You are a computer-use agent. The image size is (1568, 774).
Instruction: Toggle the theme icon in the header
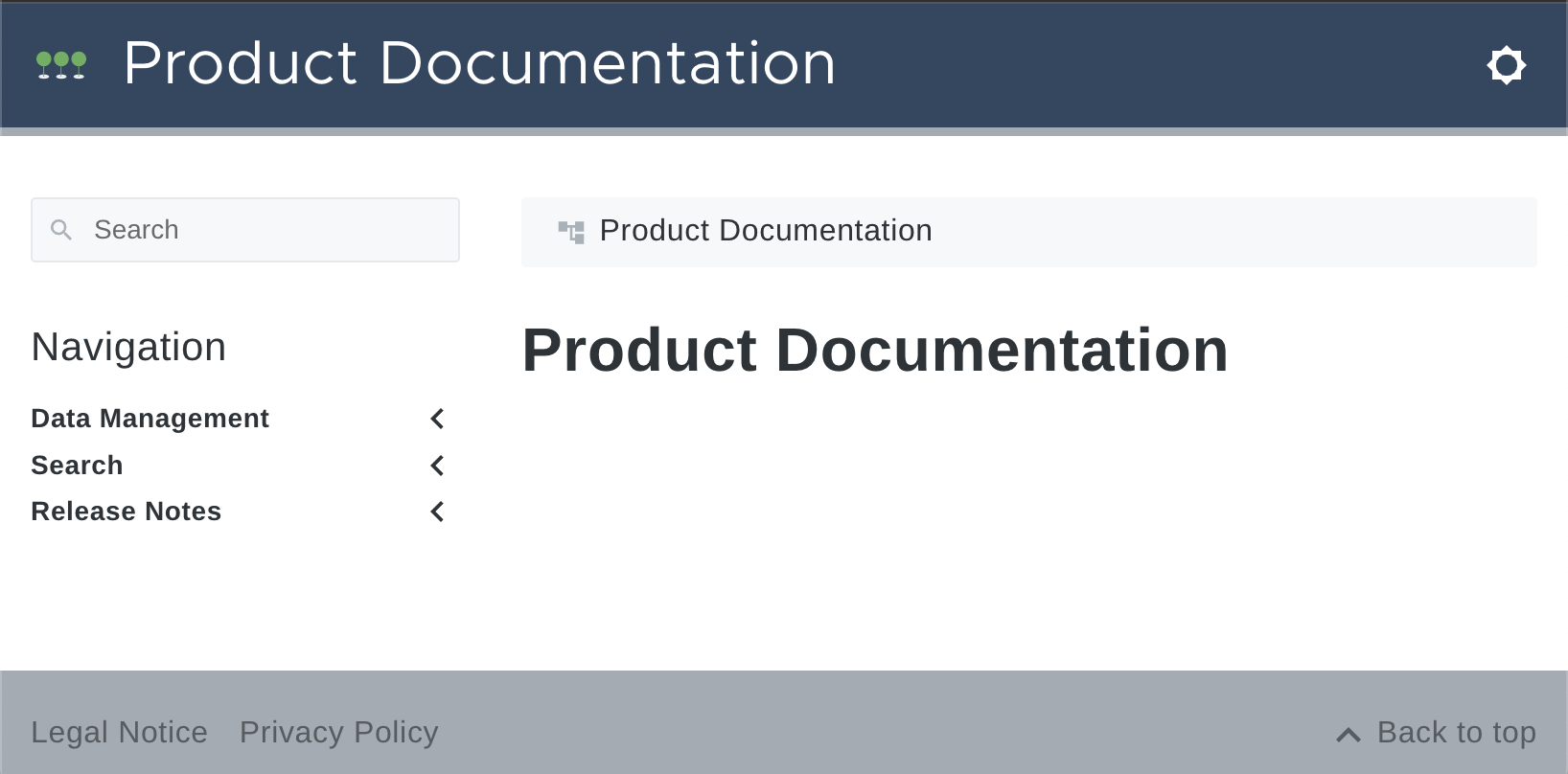point(1506,65)
